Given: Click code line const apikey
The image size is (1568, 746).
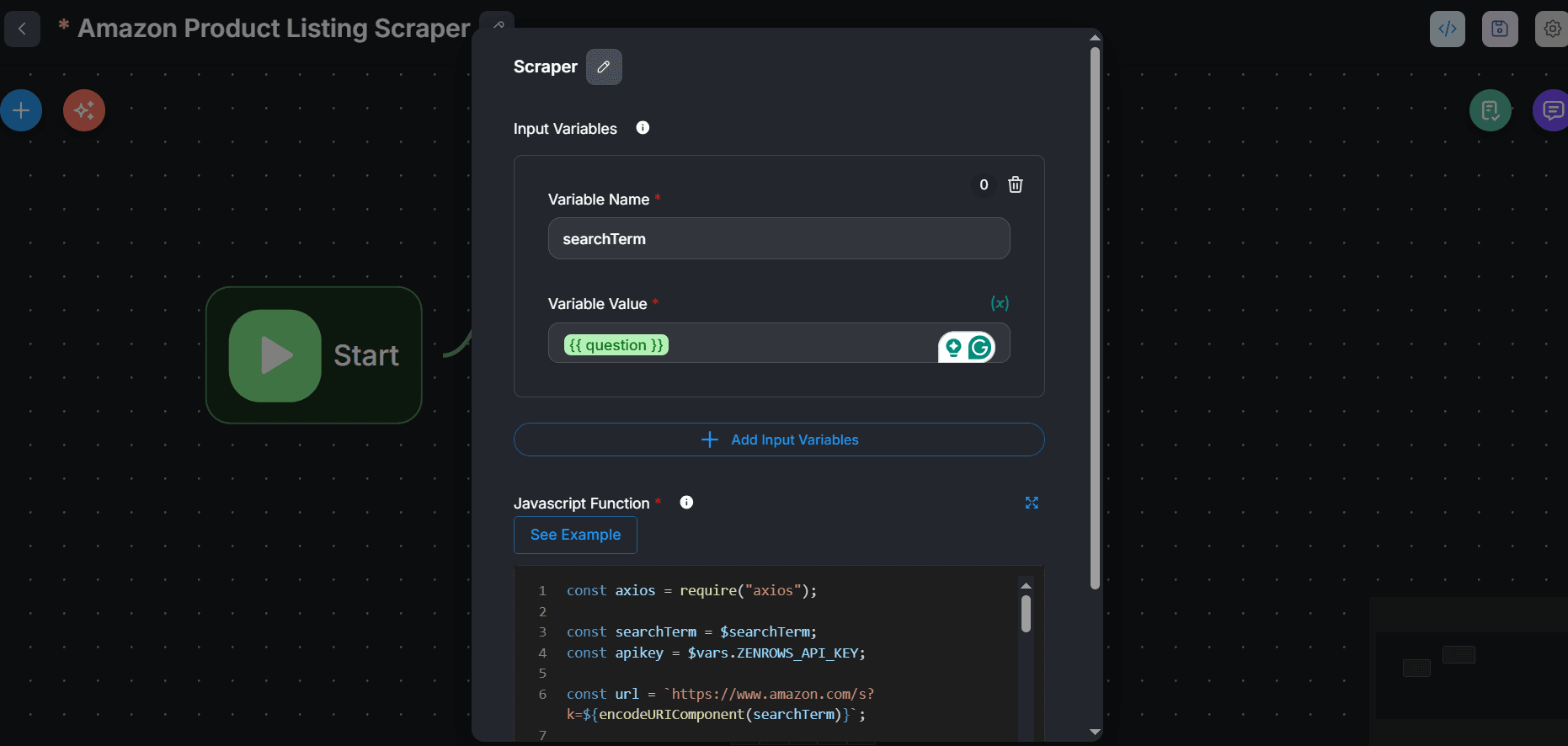Looking at the screenshot, I should coord(716,653).
